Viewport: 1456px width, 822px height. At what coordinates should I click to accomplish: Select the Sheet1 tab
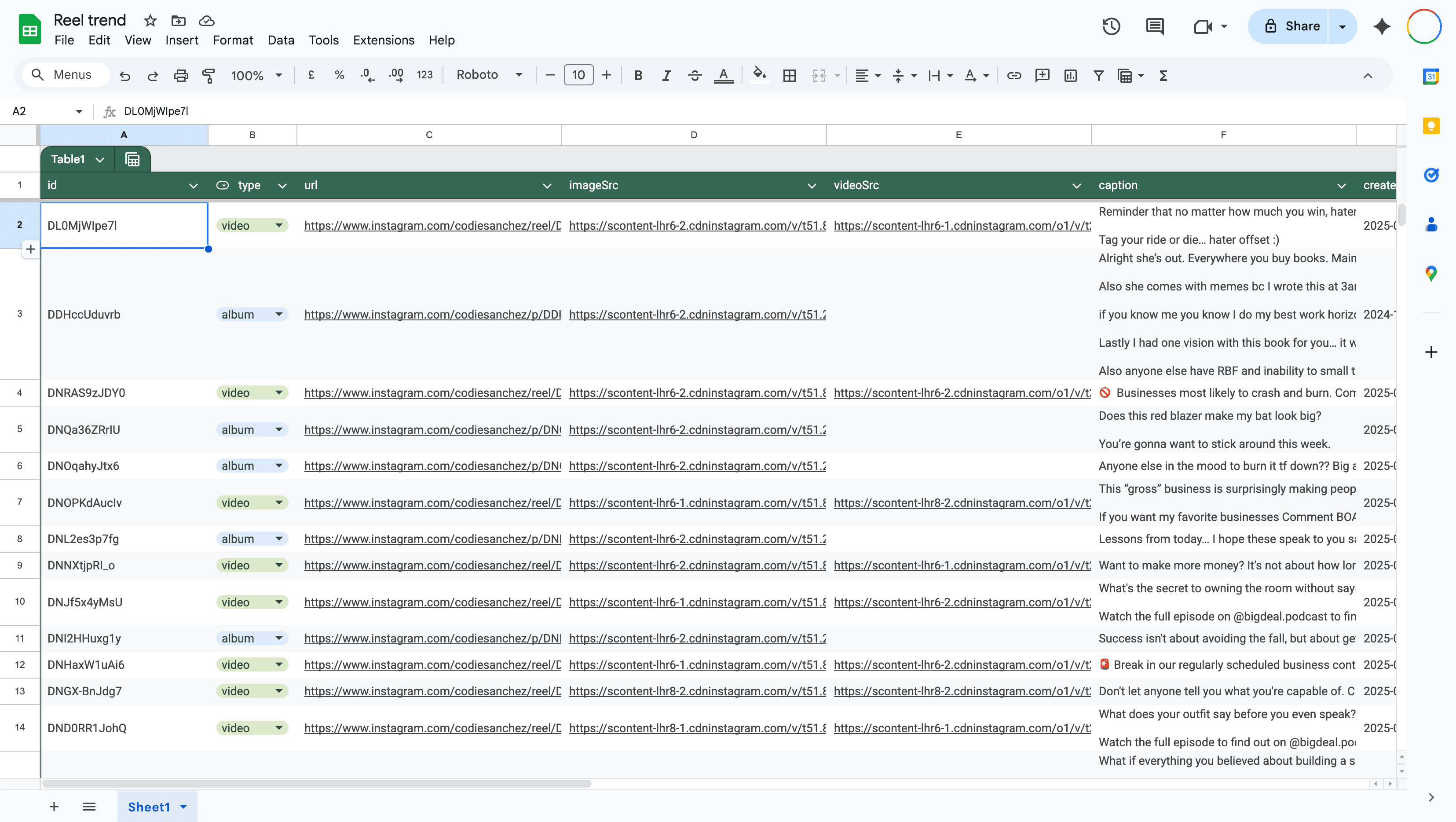(x=149, y=807)
